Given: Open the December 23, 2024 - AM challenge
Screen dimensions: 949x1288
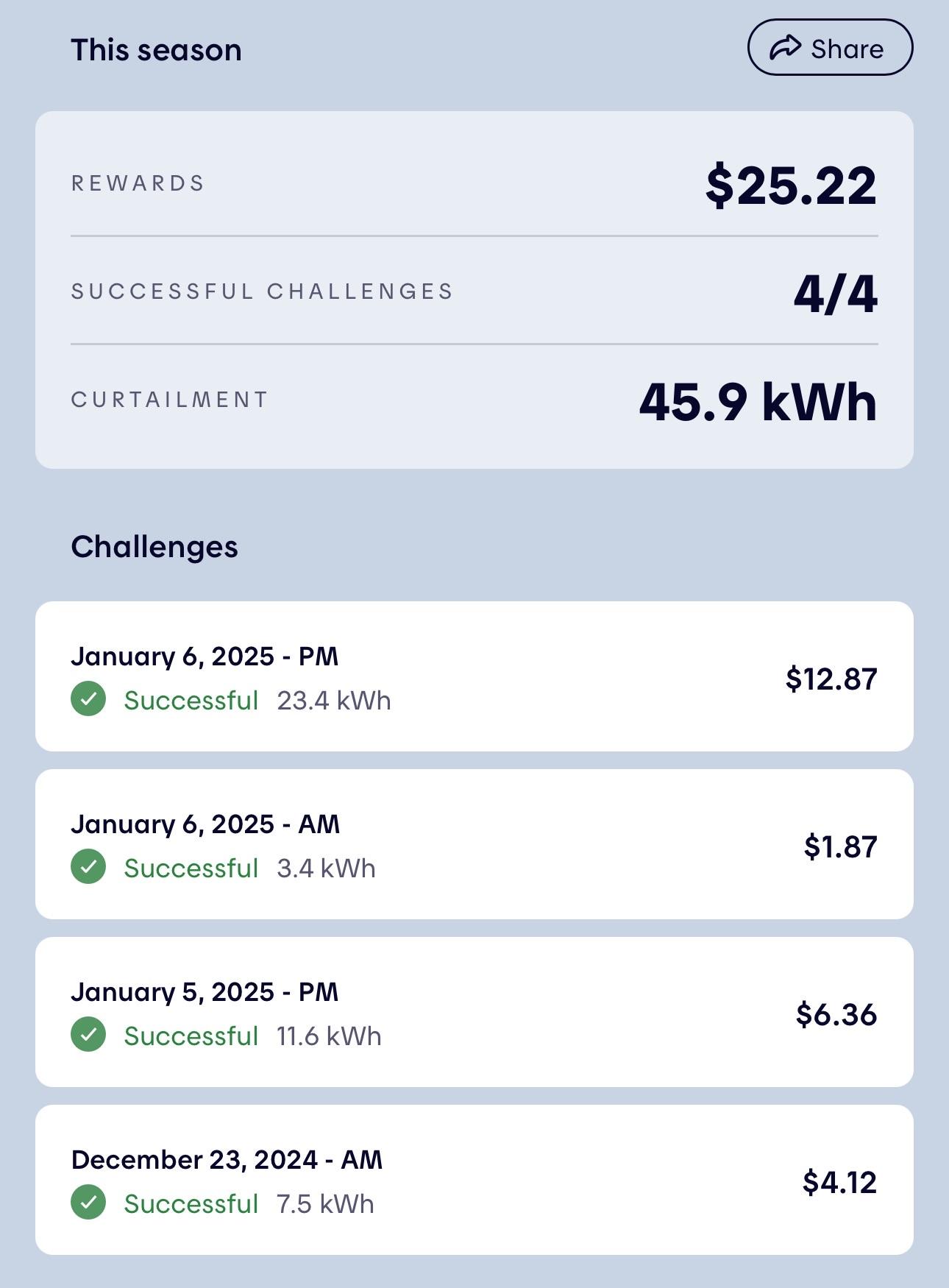Looking at the screenshot, I should (474, 1180).
